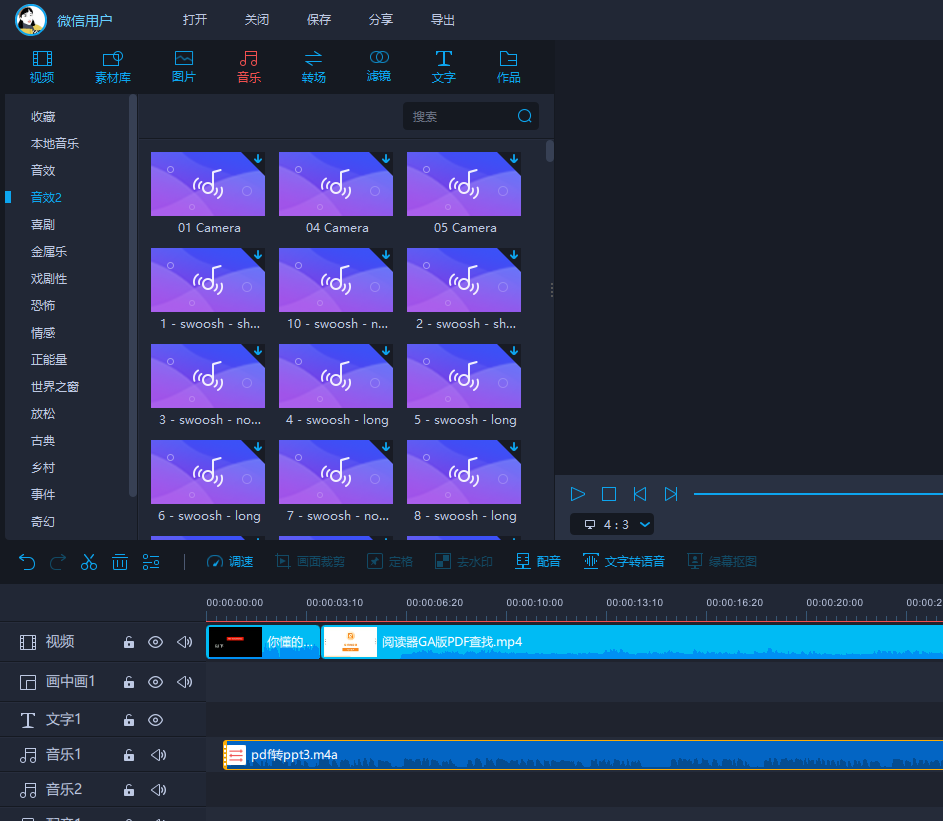Open the 素材库 material library tab
Screen dimensions: 943x821
pyautogui.click(x=113, y=67)
